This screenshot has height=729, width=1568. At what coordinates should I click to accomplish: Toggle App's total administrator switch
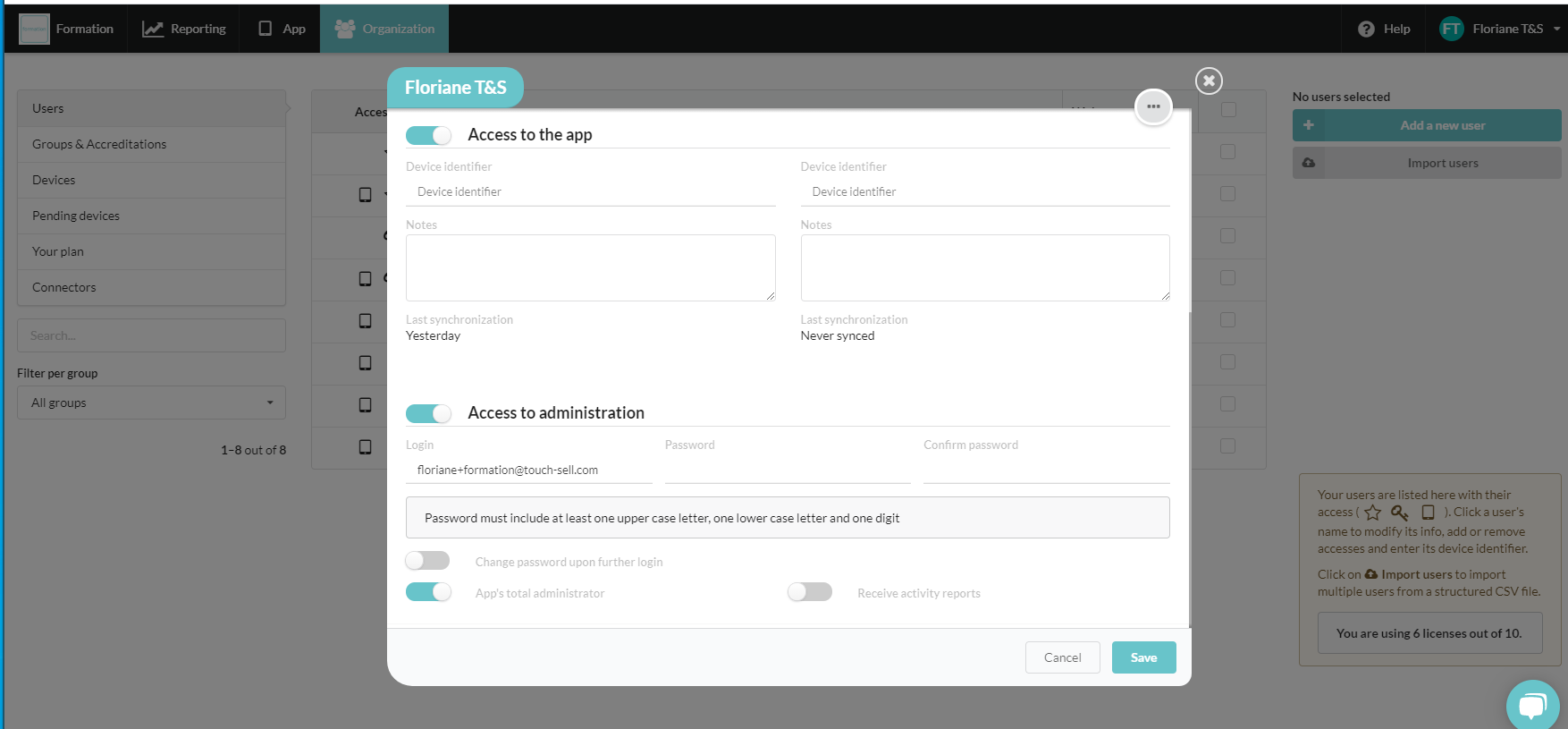(x=428, y=592)
